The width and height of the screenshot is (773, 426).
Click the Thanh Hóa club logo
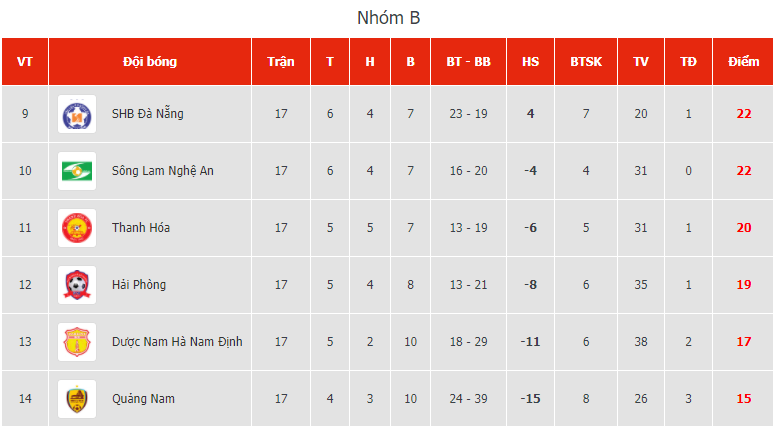pos(77,228)
